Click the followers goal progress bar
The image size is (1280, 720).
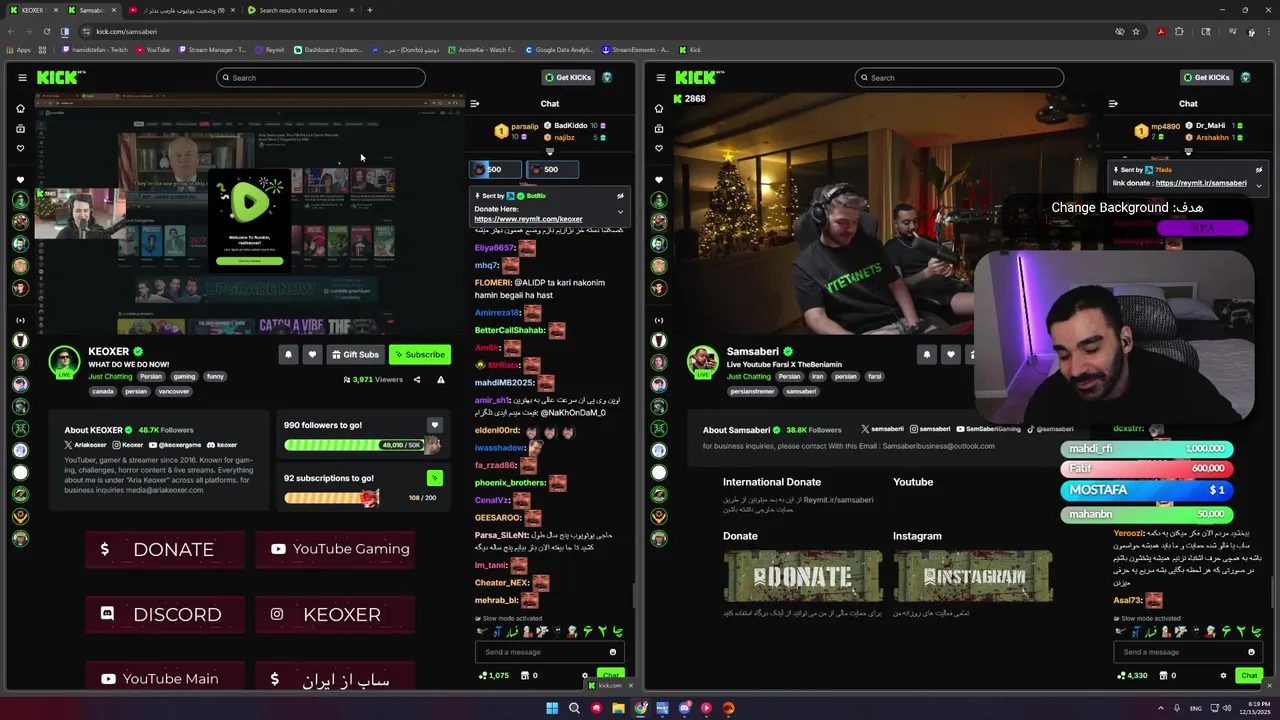(x=363, y=445)
